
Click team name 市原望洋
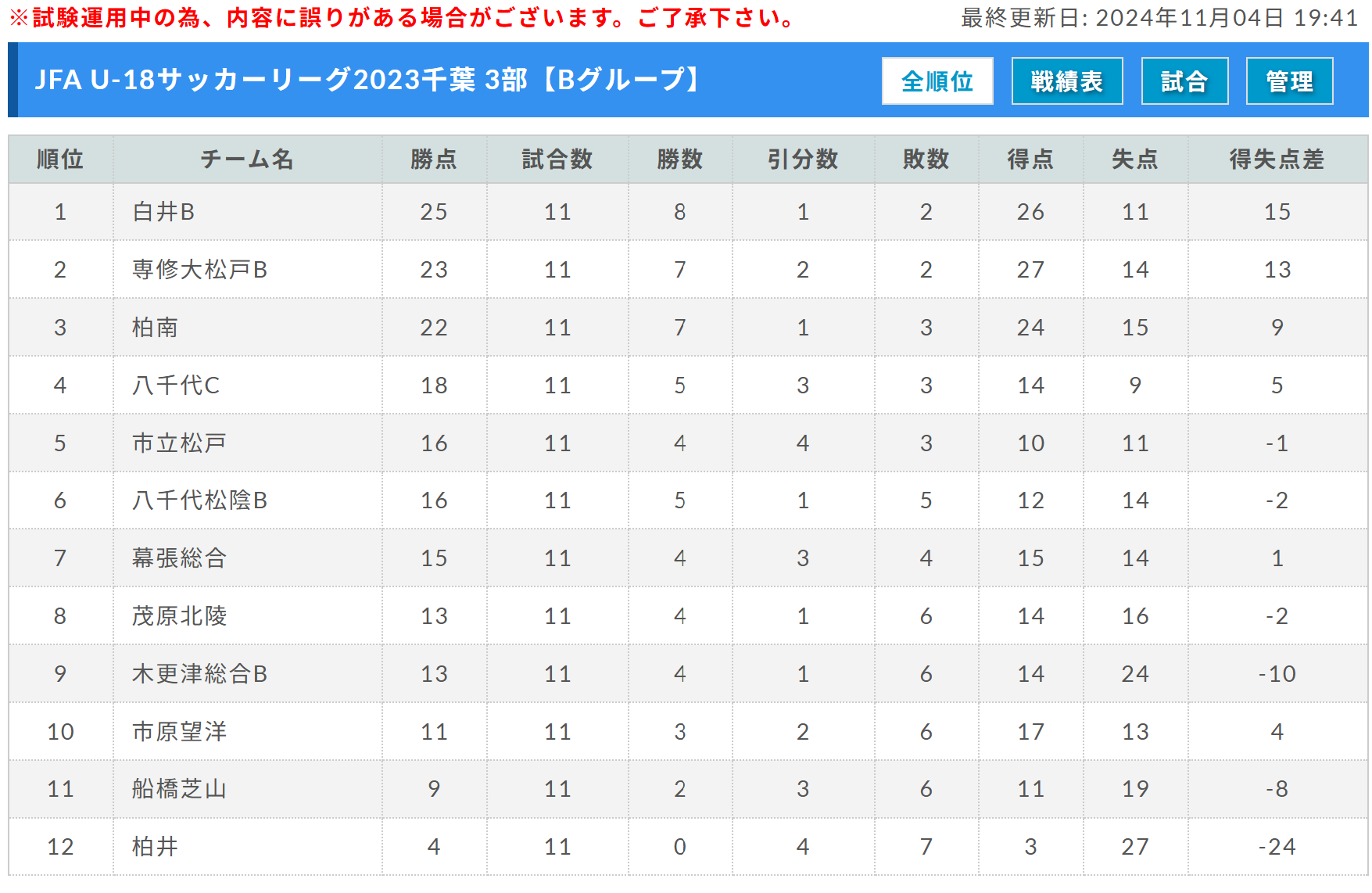179,732
